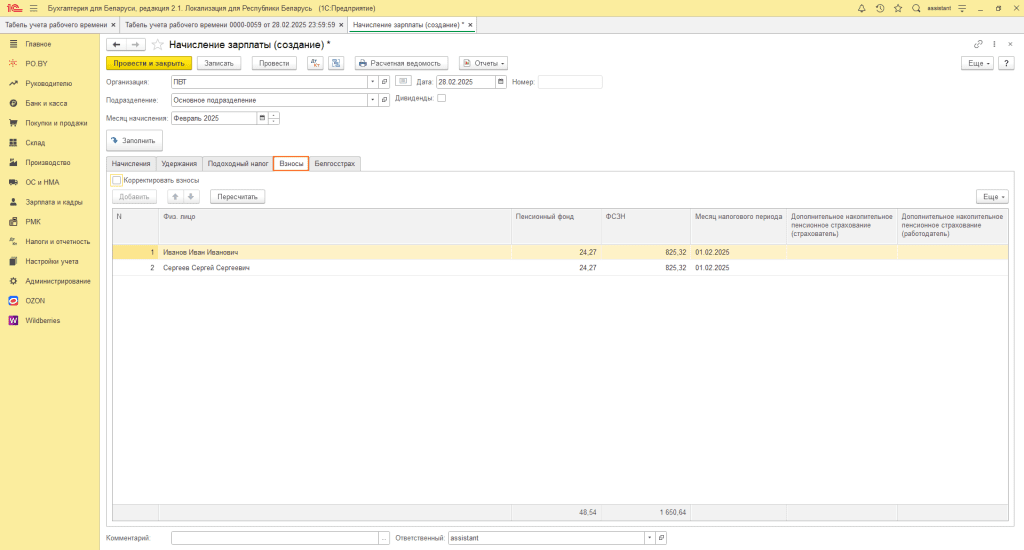Screen dimensions: 1024x550
Task: Expand the Организация dropdown arrow
Action: 372,82
